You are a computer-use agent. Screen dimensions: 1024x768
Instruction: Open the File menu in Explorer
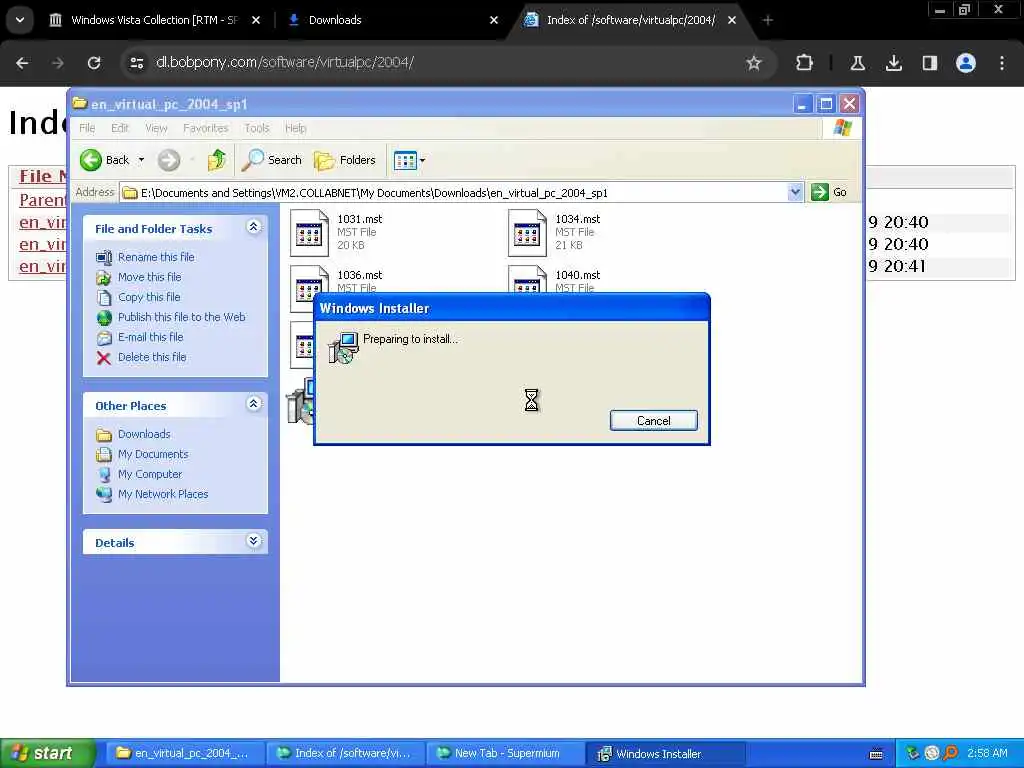click(87, 128)
